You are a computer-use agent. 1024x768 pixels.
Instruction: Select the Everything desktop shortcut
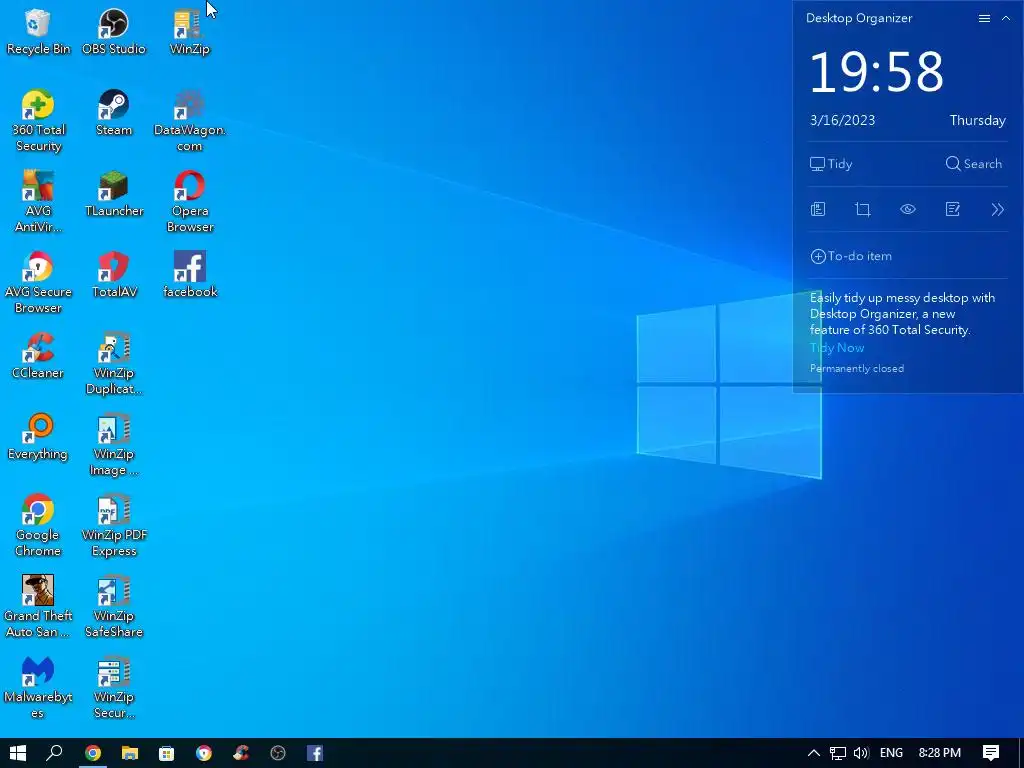38,437
